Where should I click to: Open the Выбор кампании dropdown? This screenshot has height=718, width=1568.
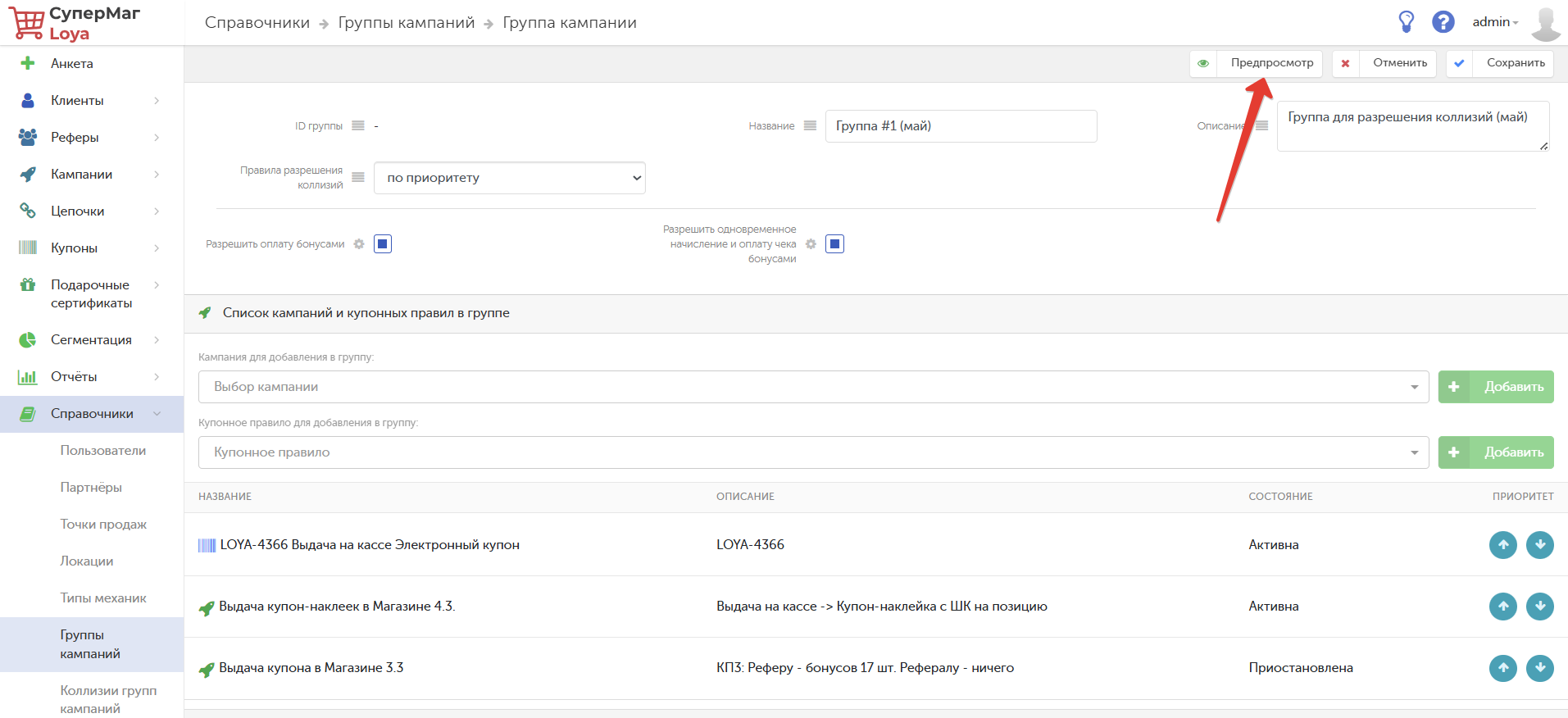[x=813, y=387]
